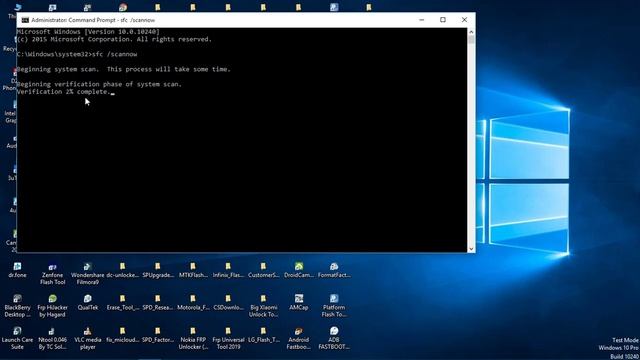Select Big Xiaomi Unlock To... folder
Screen dimensions: 640x360
tap(263, 306)
